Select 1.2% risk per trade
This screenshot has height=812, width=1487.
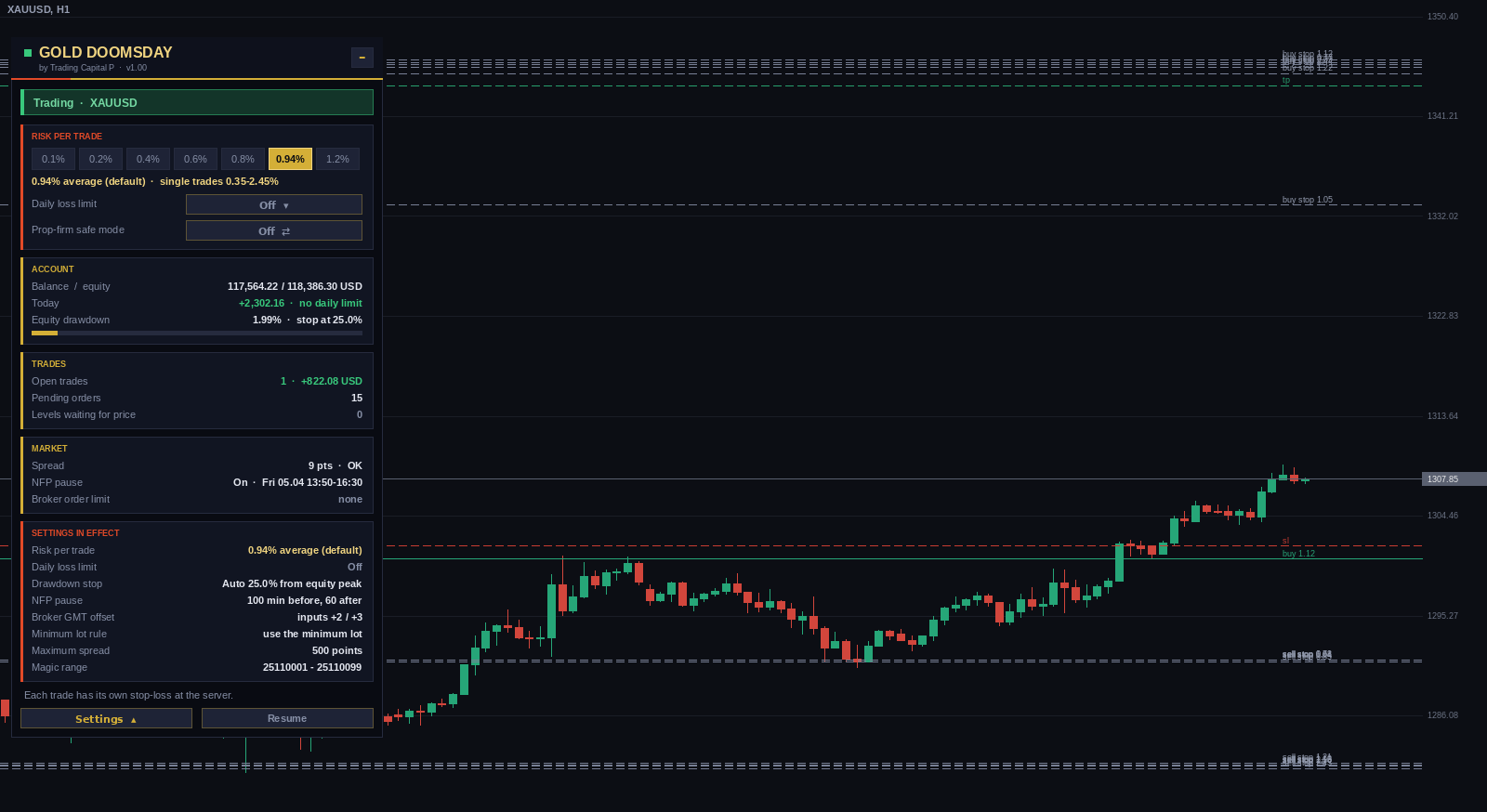338,159
